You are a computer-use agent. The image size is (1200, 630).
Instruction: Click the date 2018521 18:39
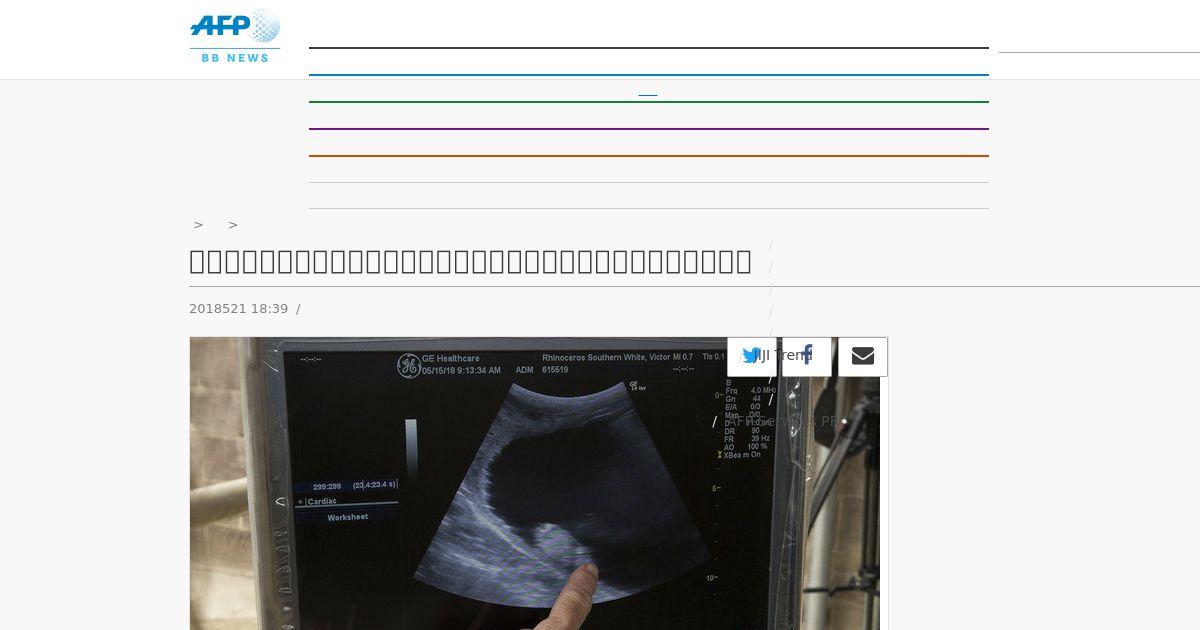pyautogui.click(x=238, y=309)
